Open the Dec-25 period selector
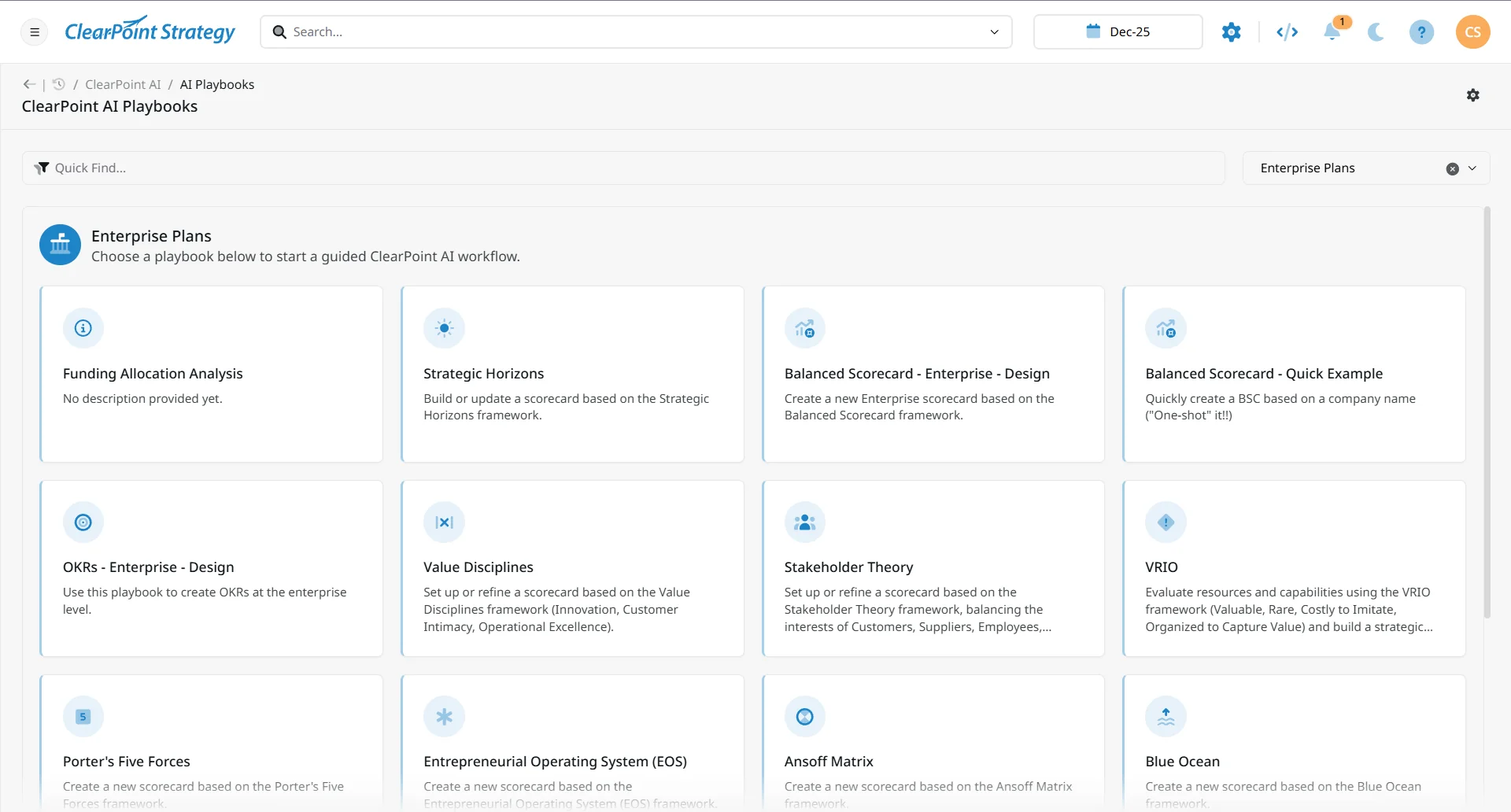1511x812 pixels. coord(1118,32)
